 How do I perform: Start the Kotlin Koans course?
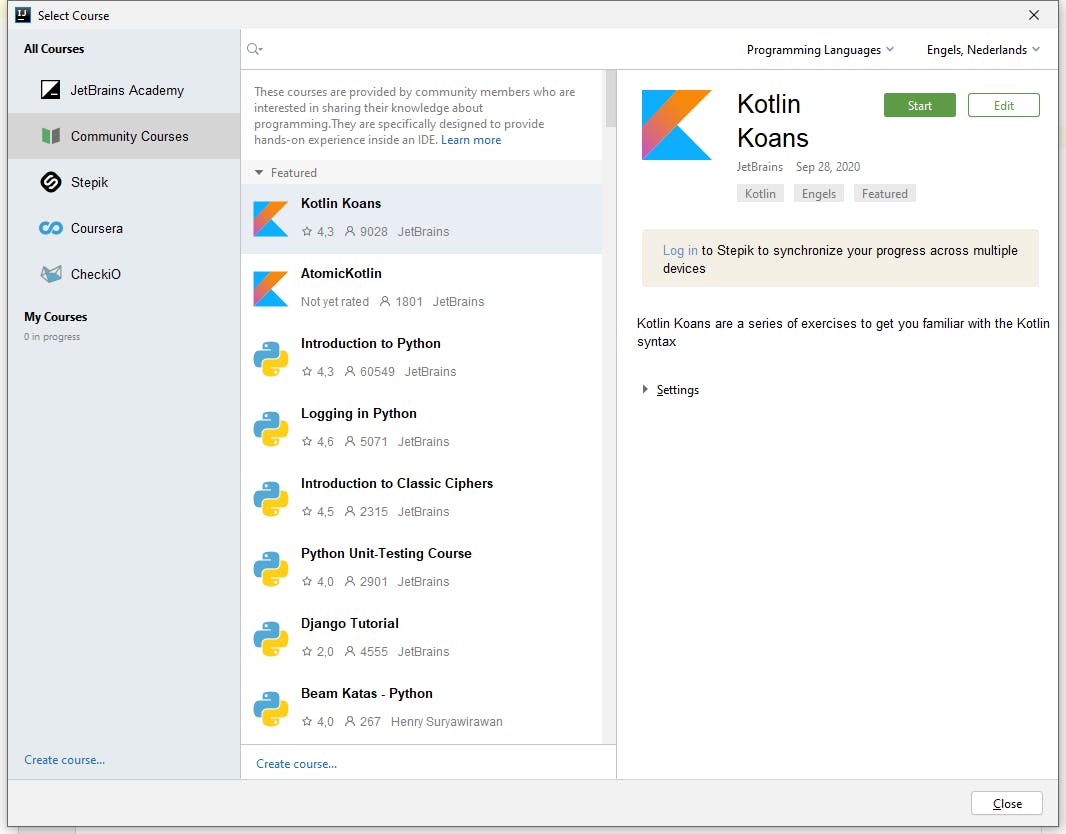pos(919,104)
